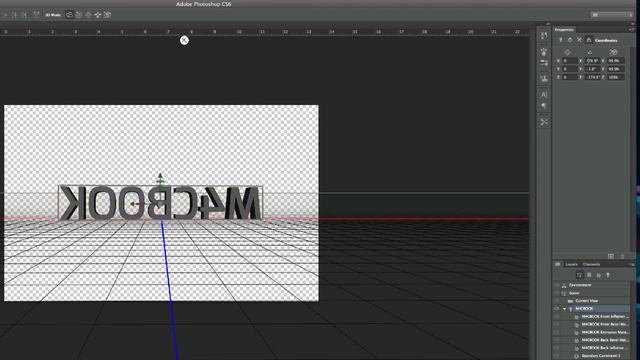Select MACBOOK Back Inflation Material row
The image size is (640, 360).
(x=591, y=348)
